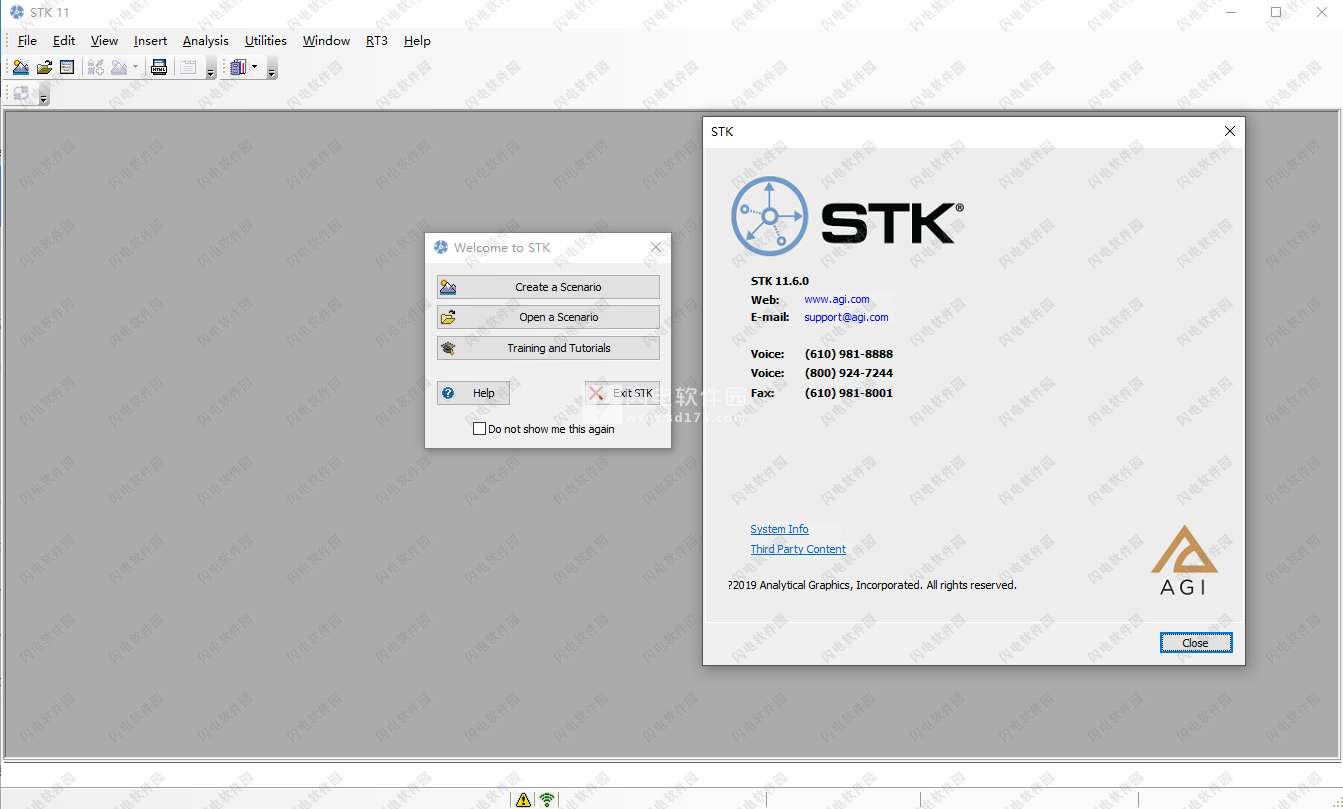1343x809 pixels.
Task: Open the Object Browser toolbar icon
Action: pos(67,67)
